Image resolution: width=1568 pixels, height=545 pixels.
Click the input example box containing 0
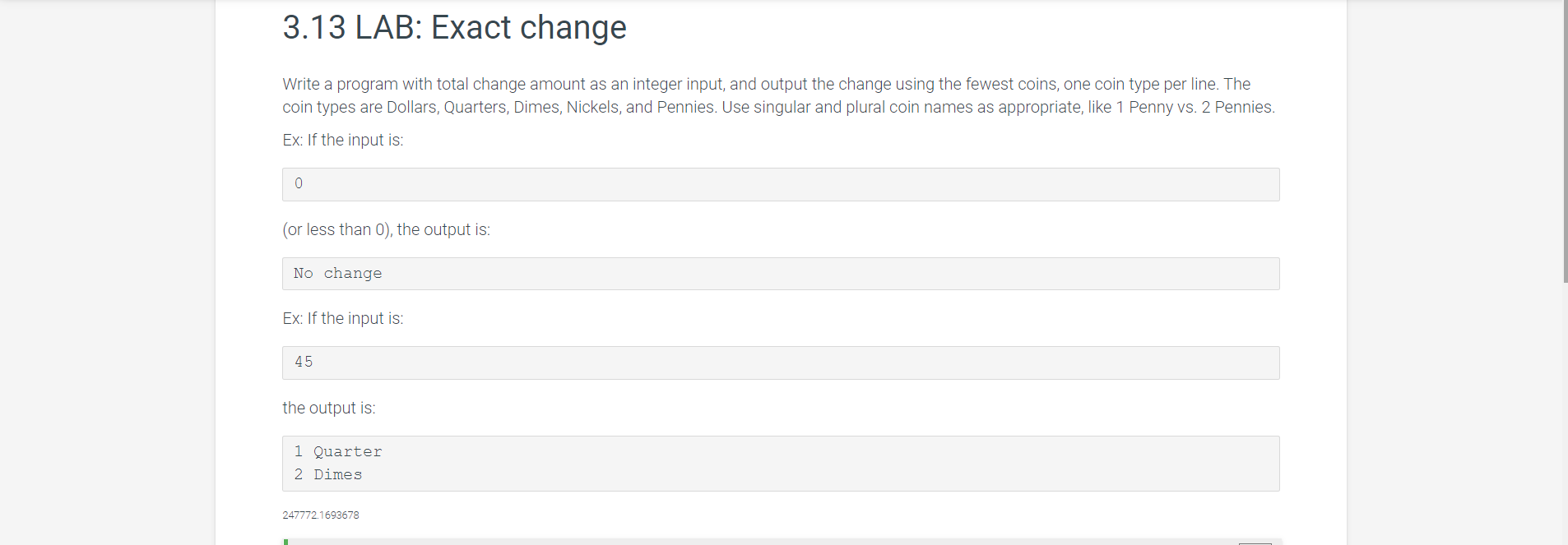pos(781,184)
